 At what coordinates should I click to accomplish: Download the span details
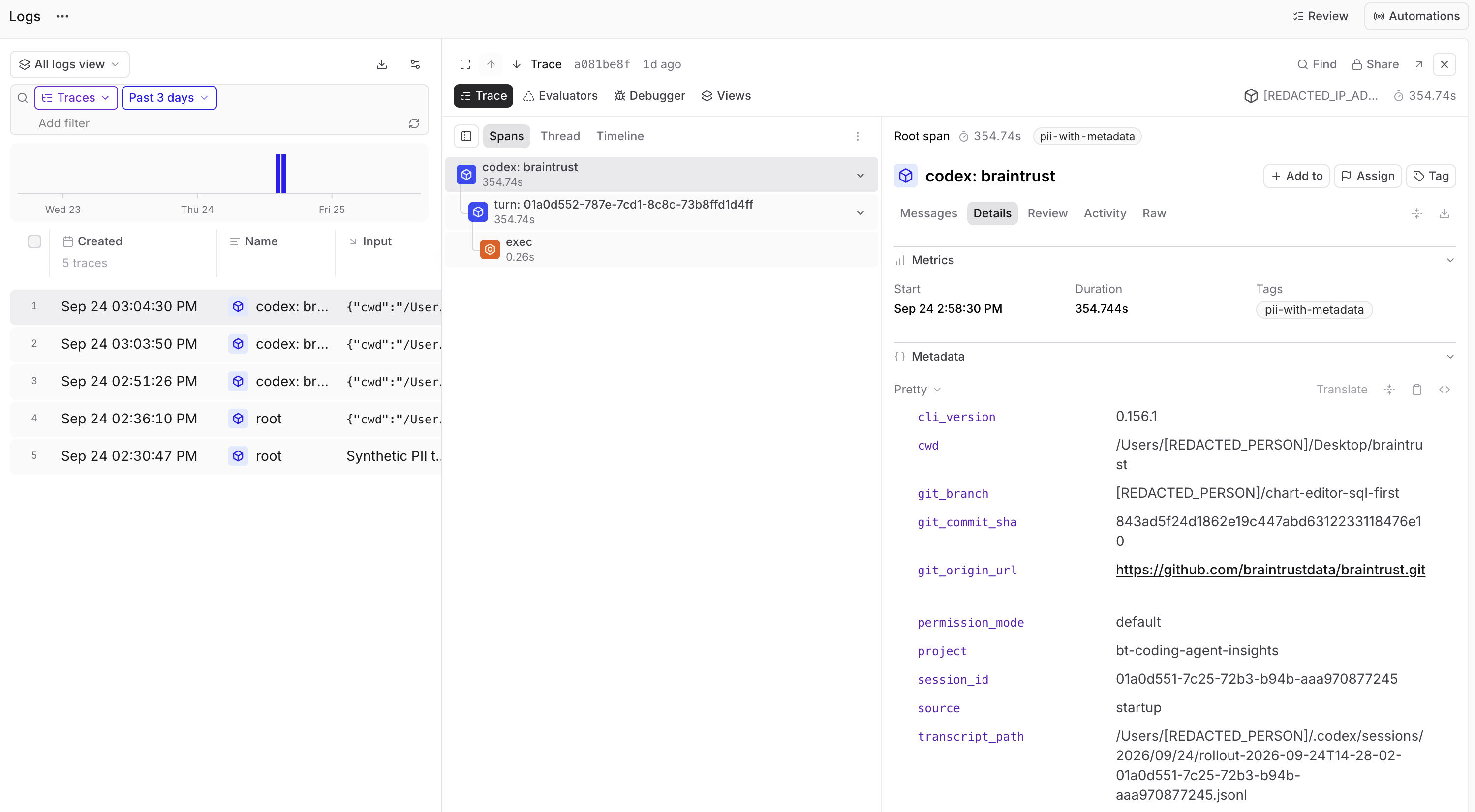click(x=1444, y=213)
